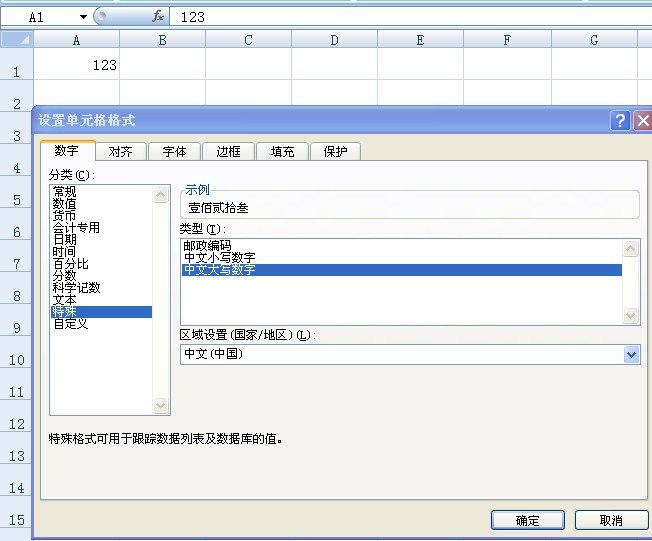Select the 保护 tab
This screenshot has height=541, width=652.
(x=335, y=152)
